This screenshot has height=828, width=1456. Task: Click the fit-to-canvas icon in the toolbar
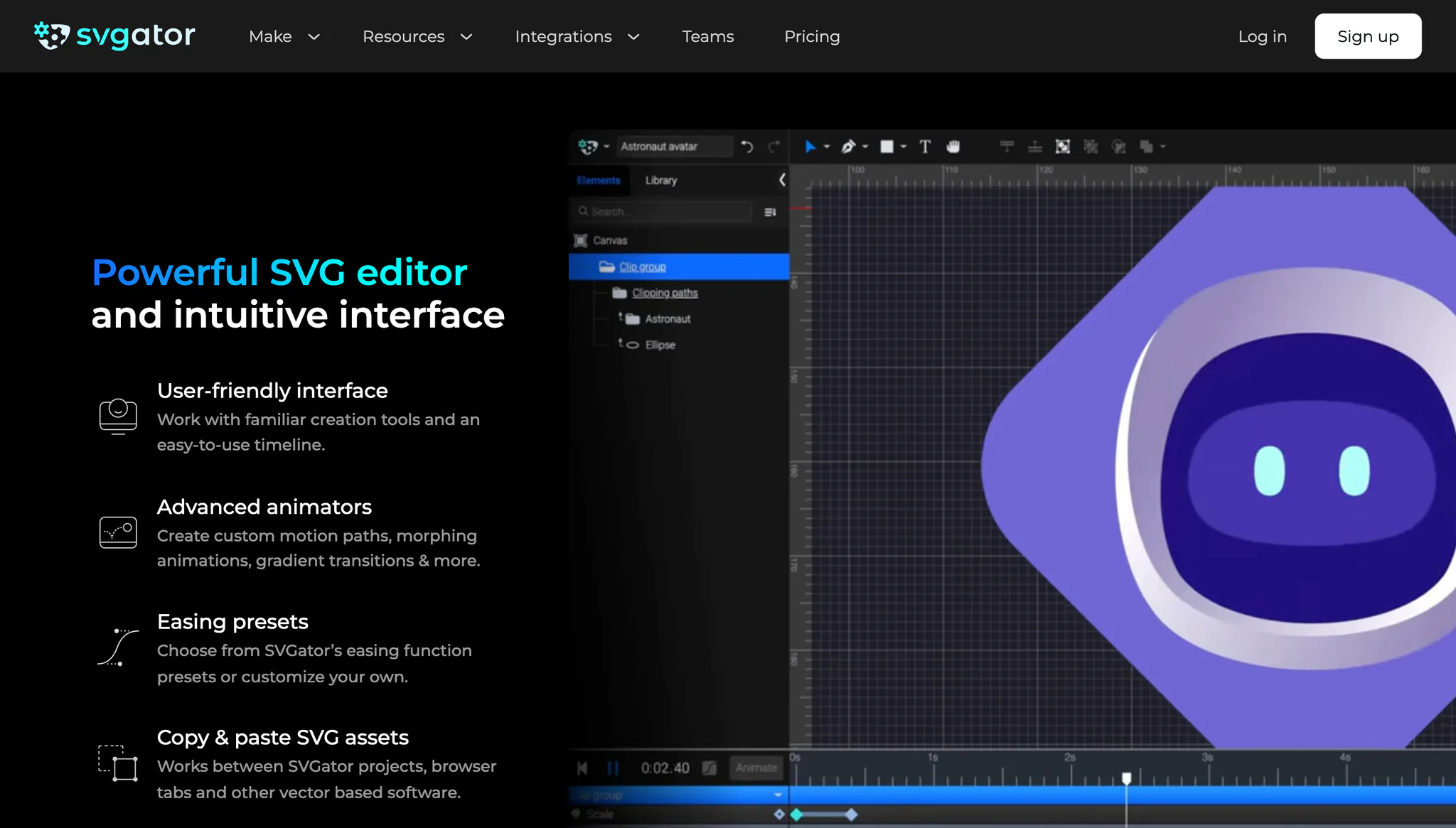click(x=1063, y=146)
